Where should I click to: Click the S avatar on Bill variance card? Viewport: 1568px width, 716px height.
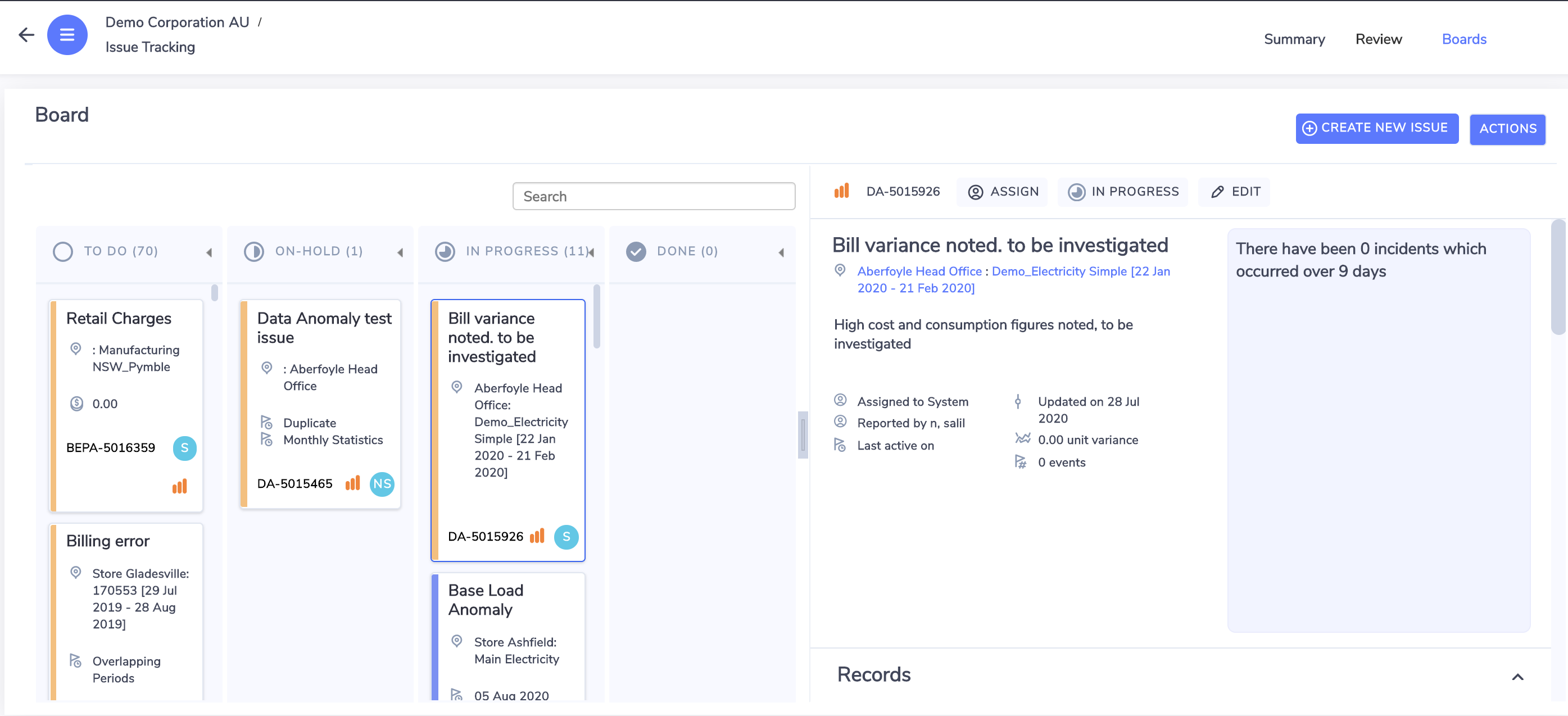pyautogui.click(x=566, y=536)
